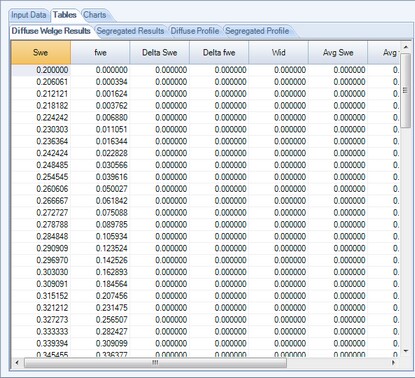Select fwe cell 0.089785
This screenshot has width=415, height=378.
click(x=100, y=225)
